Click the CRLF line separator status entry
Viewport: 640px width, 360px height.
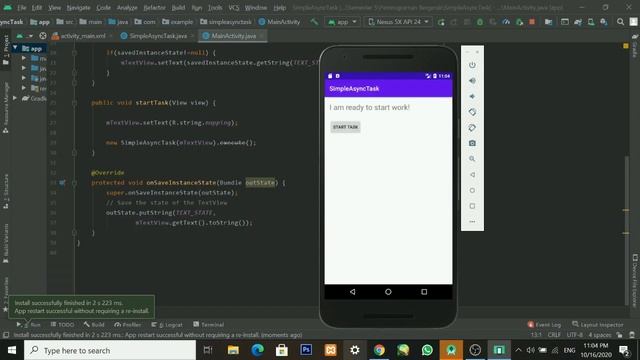pos(554,335)
